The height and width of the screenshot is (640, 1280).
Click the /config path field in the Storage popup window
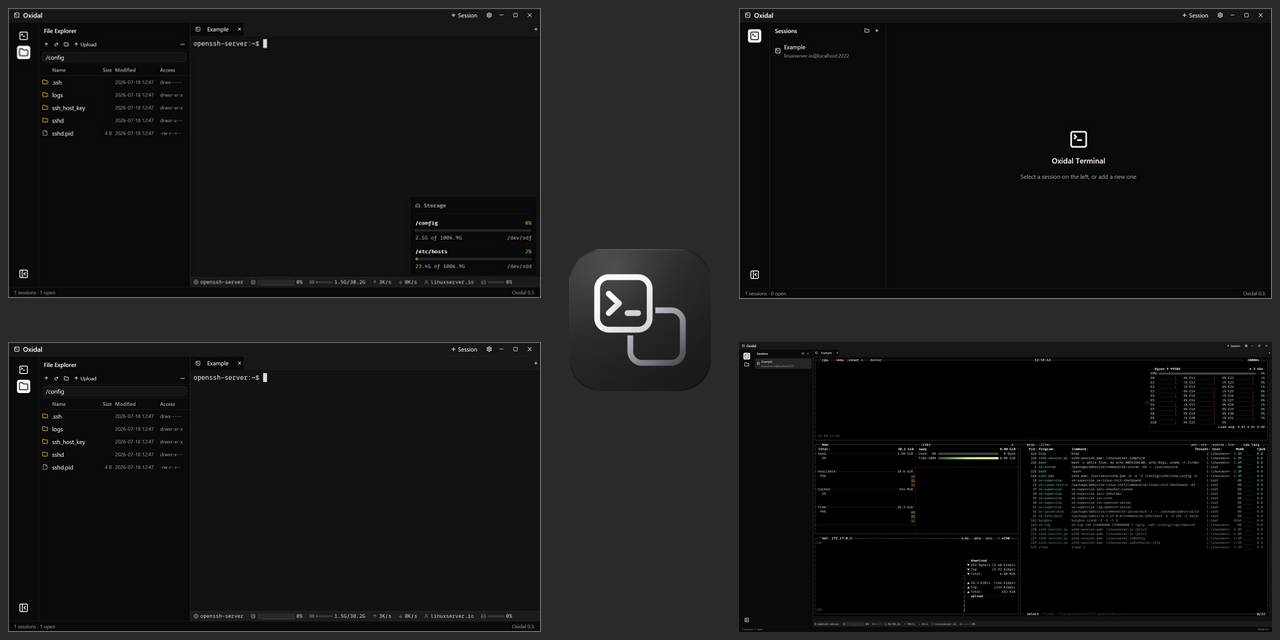pos(112,57)
